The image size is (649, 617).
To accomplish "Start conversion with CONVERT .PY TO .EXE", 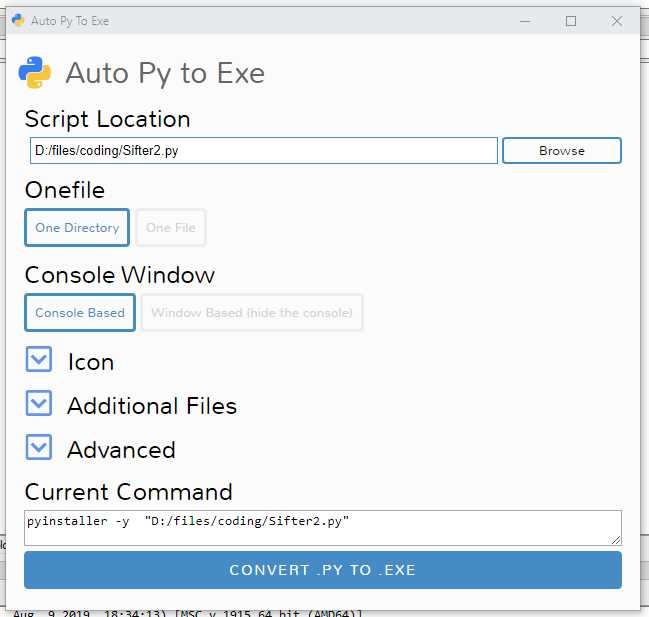I will [323, 570].
